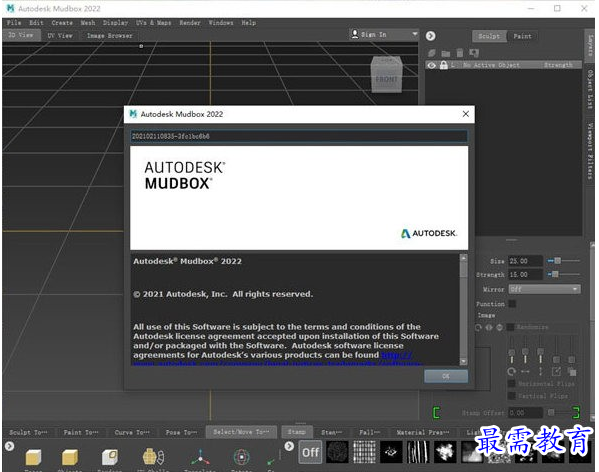Collapse right panel with the arrow button
The height and width of the screenshot is (472, 599).
[431, 36]
